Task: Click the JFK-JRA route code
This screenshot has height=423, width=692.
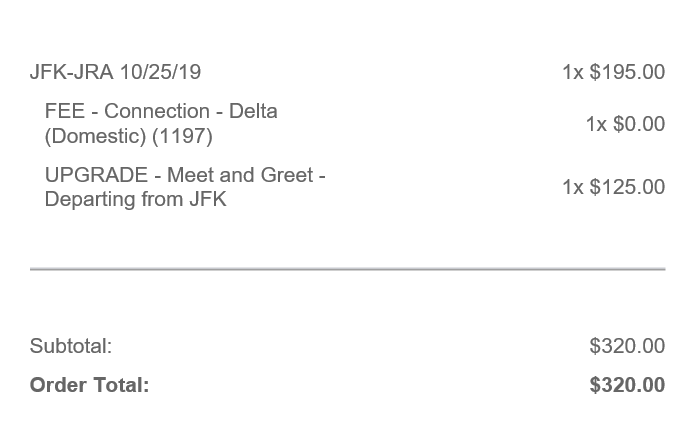Action: 71,72
